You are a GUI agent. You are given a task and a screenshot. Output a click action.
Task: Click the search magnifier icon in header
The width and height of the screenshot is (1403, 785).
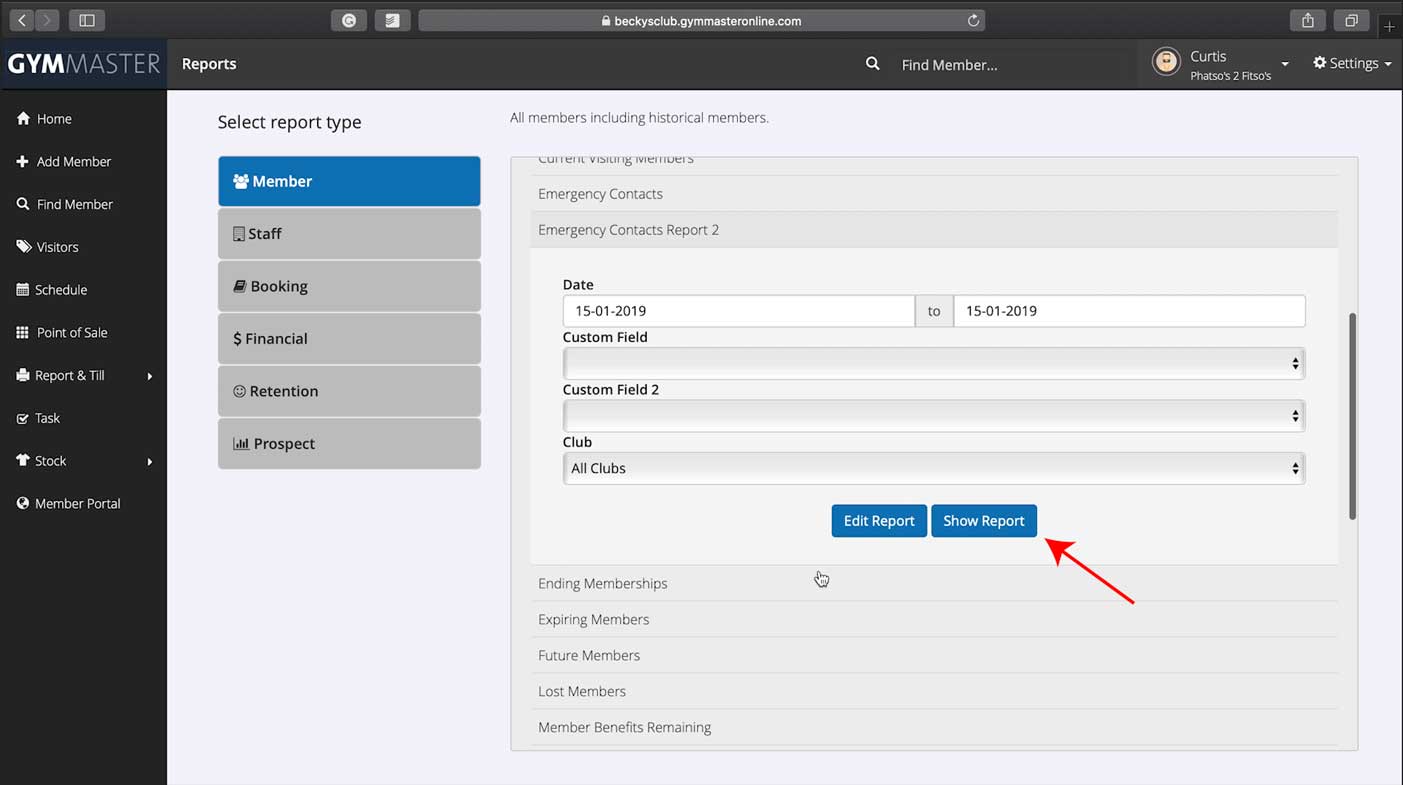click(873, 64)
